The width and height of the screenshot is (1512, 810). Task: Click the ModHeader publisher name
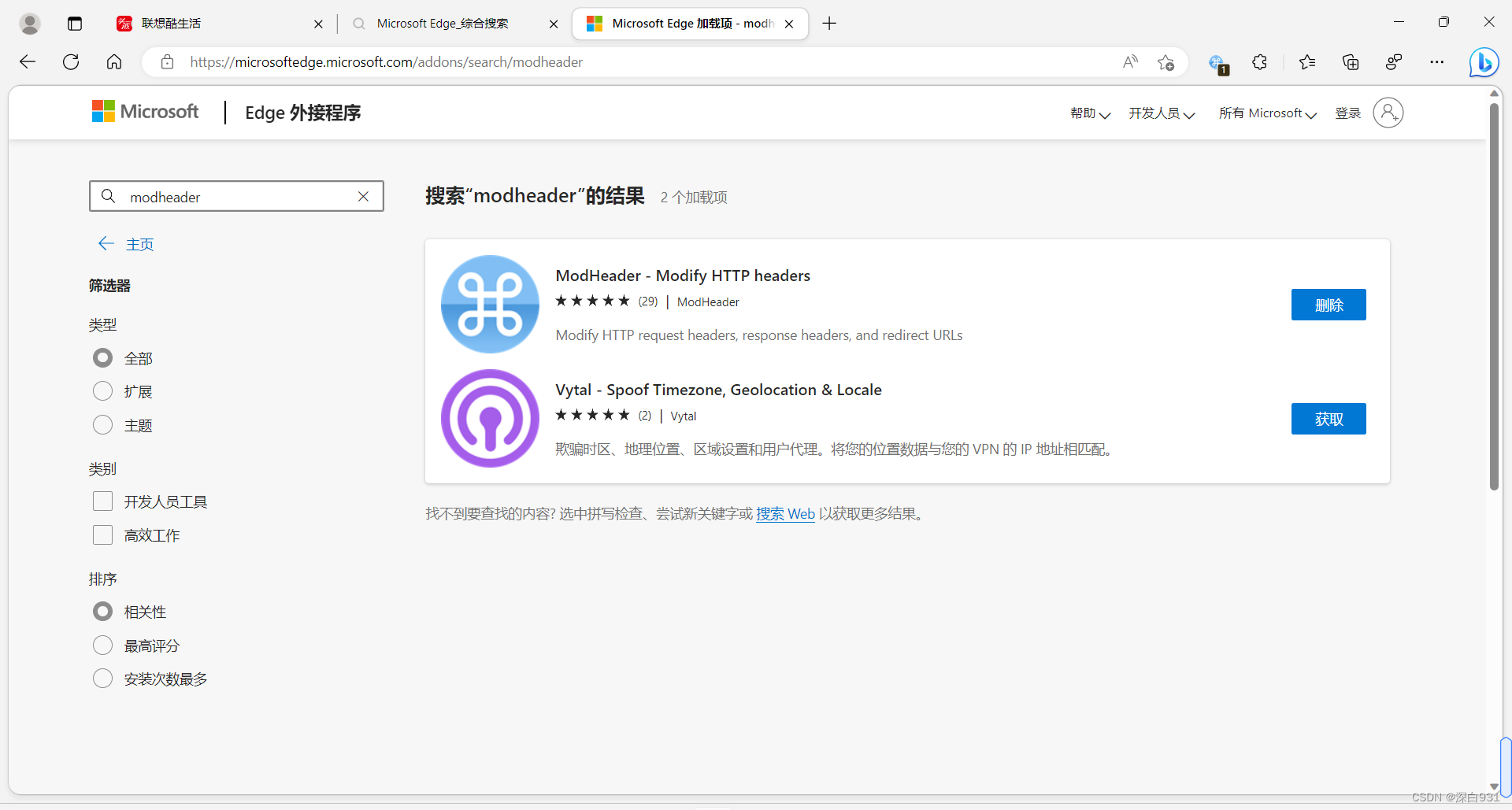708,302
